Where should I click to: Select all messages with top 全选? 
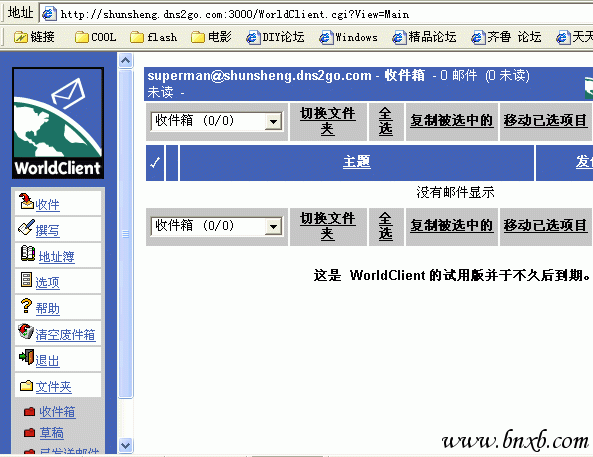(386, 121)
